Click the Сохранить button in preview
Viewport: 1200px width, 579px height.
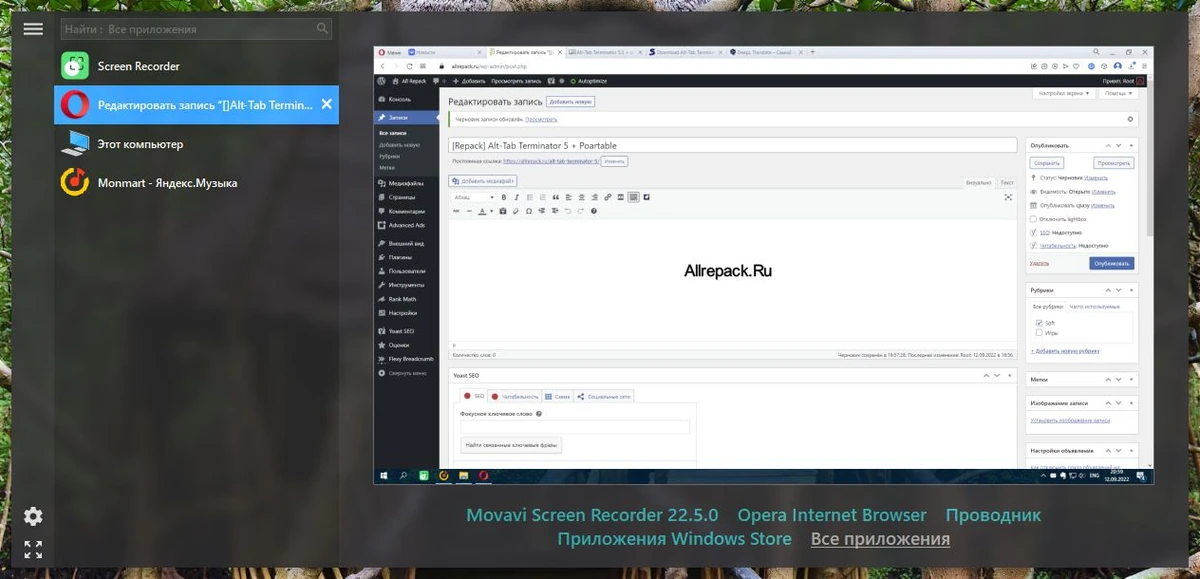coord(1047,162)
